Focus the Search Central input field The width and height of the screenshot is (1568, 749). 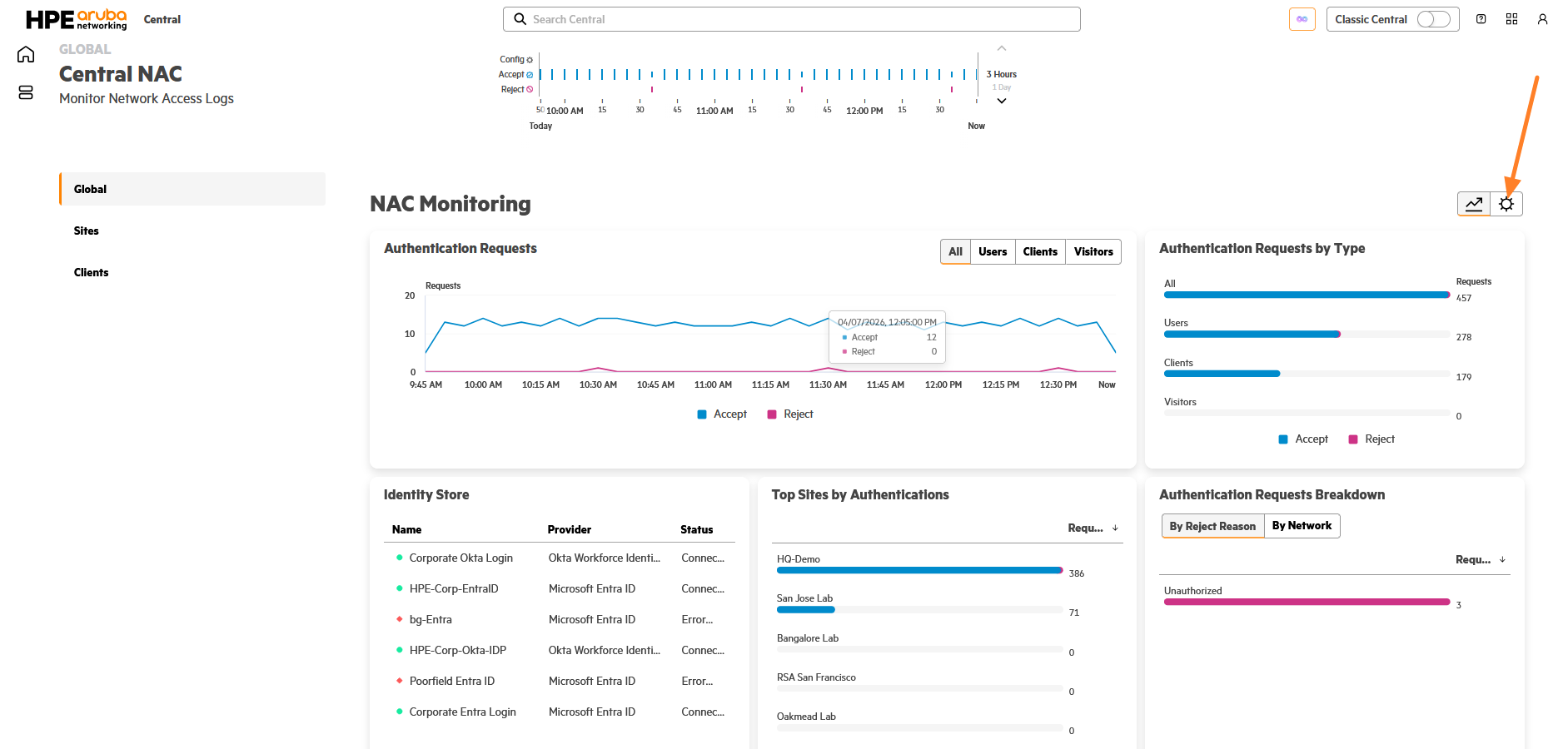[792, 19]
